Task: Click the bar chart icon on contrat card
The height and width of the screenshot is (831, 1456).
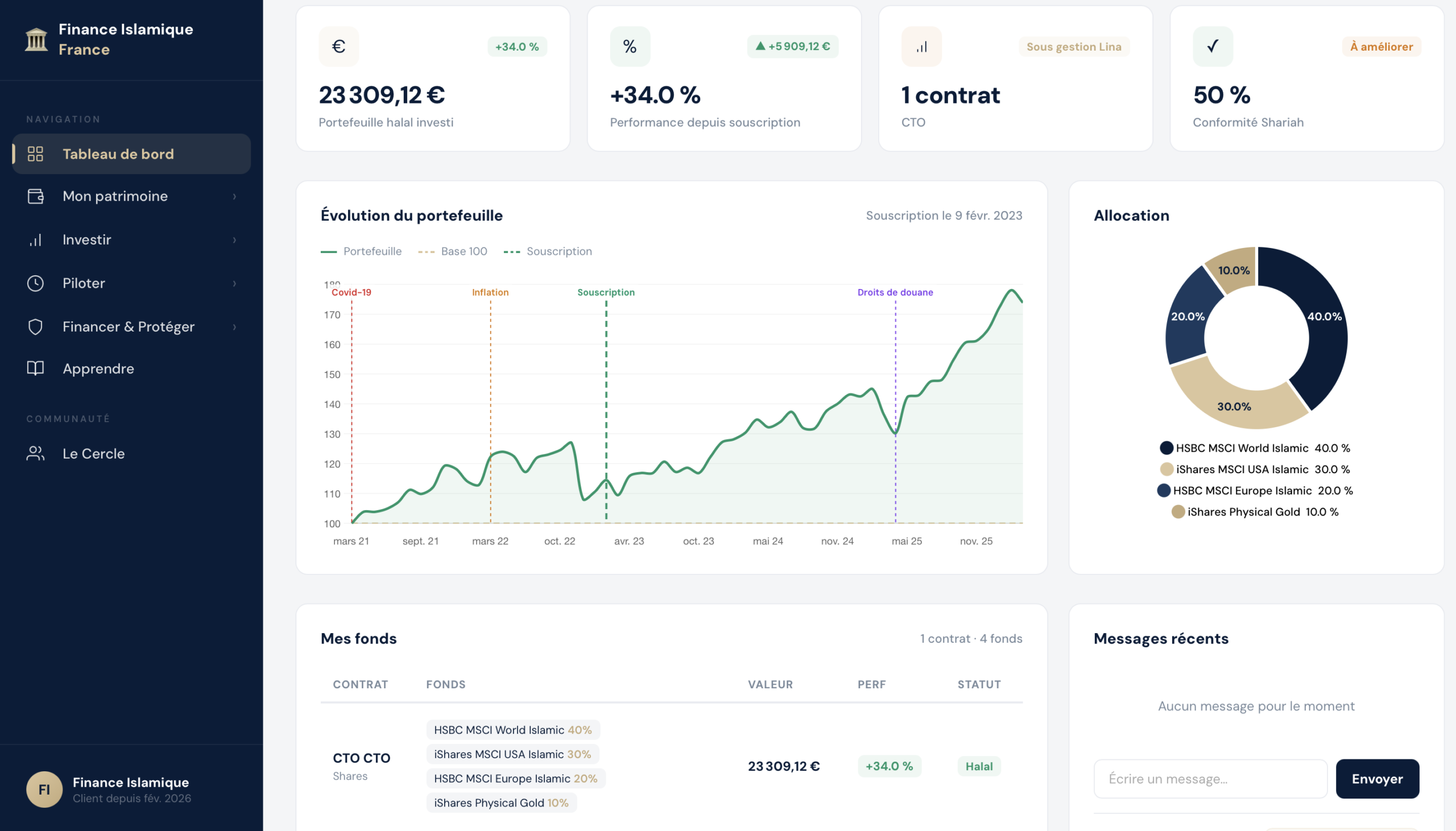Action: [x=921, y=46]
